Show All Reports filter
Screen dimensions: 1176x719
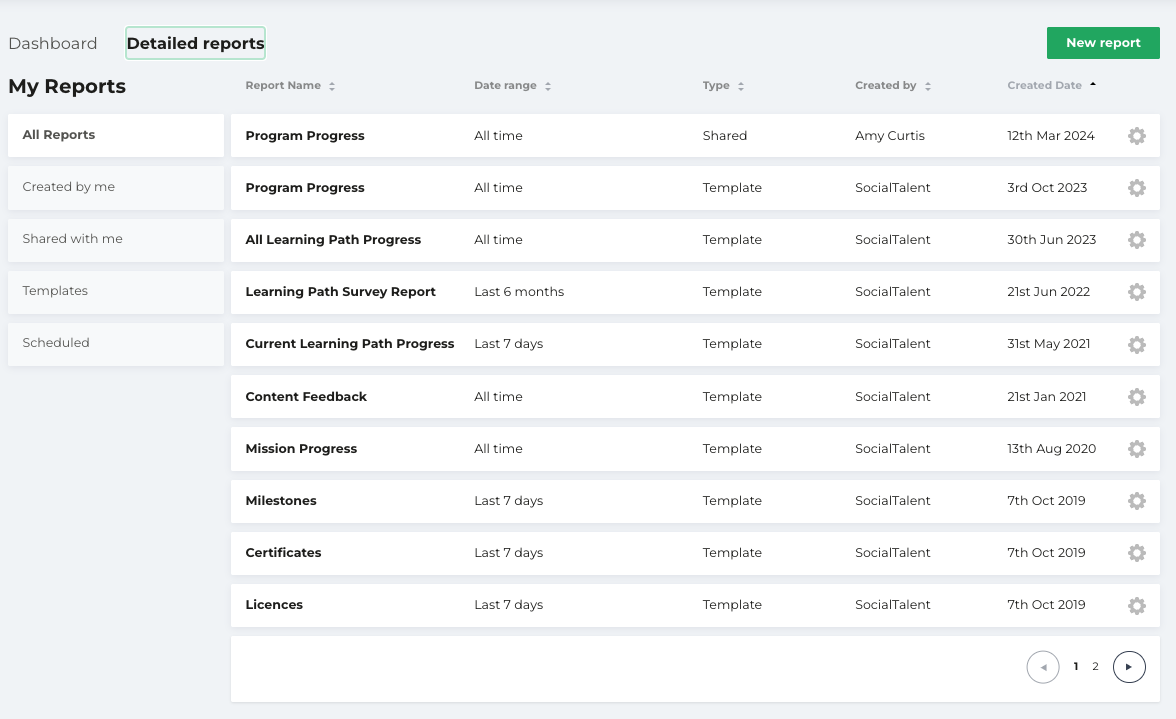(116, 135)
